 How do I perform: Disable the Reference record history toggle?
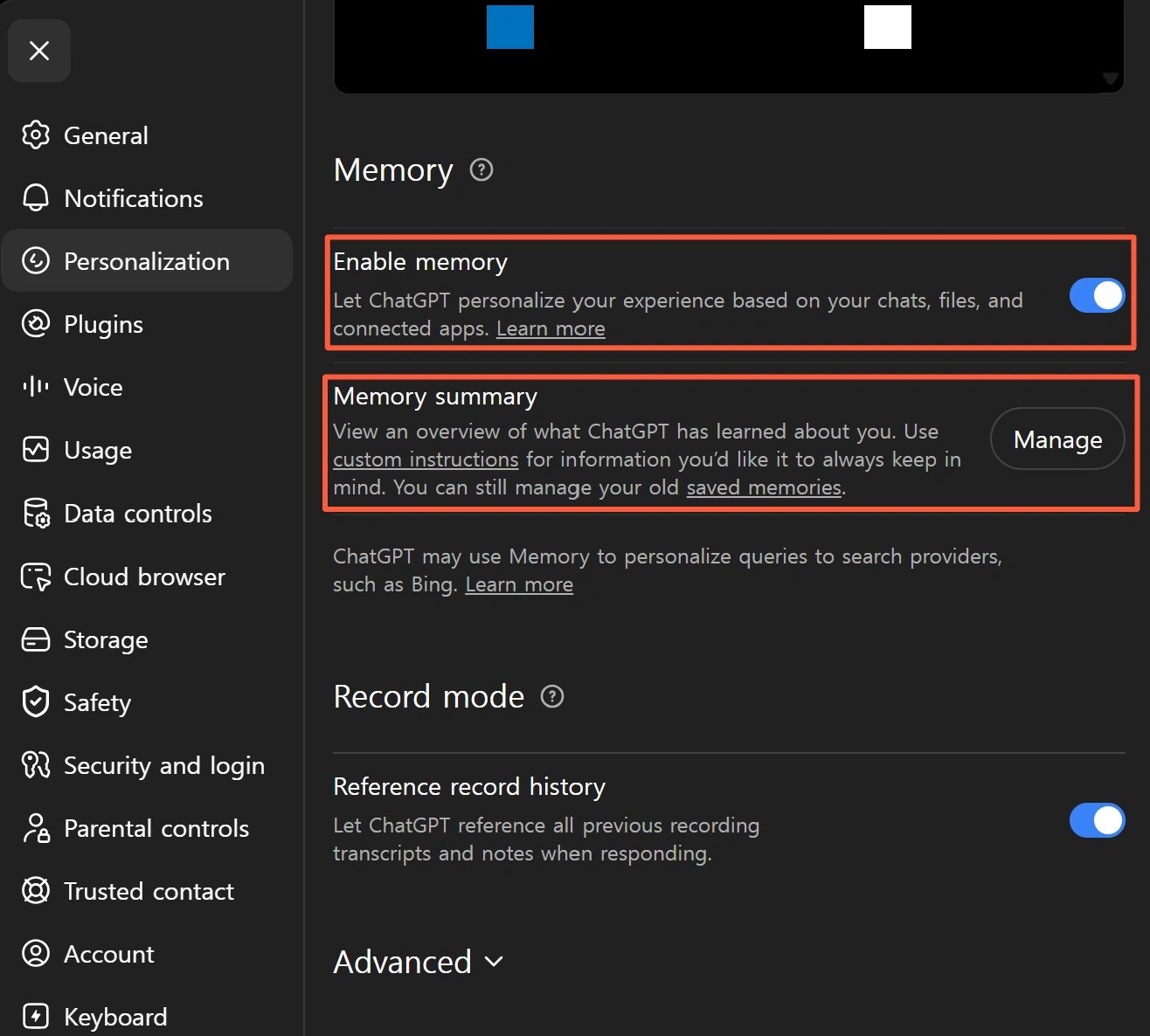point(1097,820)
